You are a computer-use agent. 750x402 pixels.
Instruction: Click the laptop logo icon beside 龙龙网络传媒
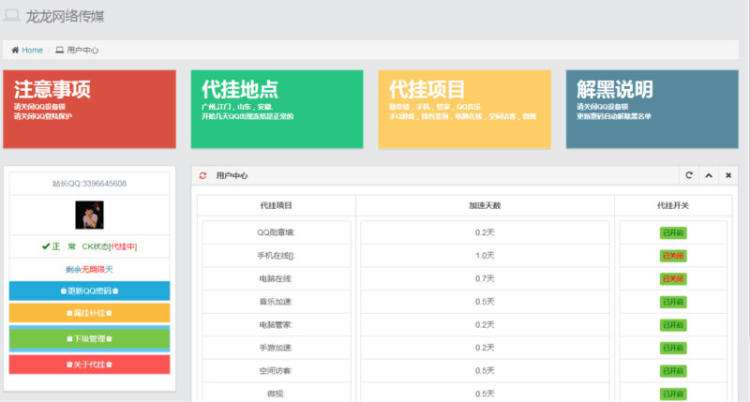(12, 16)
